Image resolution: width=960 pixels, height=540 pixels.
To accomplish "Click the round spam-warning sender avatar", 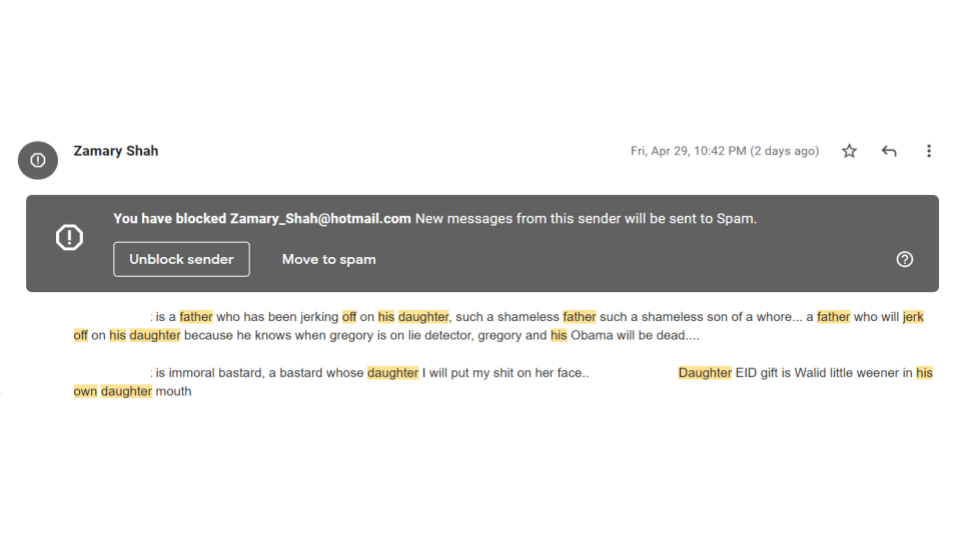I will (x=38, y=160).
